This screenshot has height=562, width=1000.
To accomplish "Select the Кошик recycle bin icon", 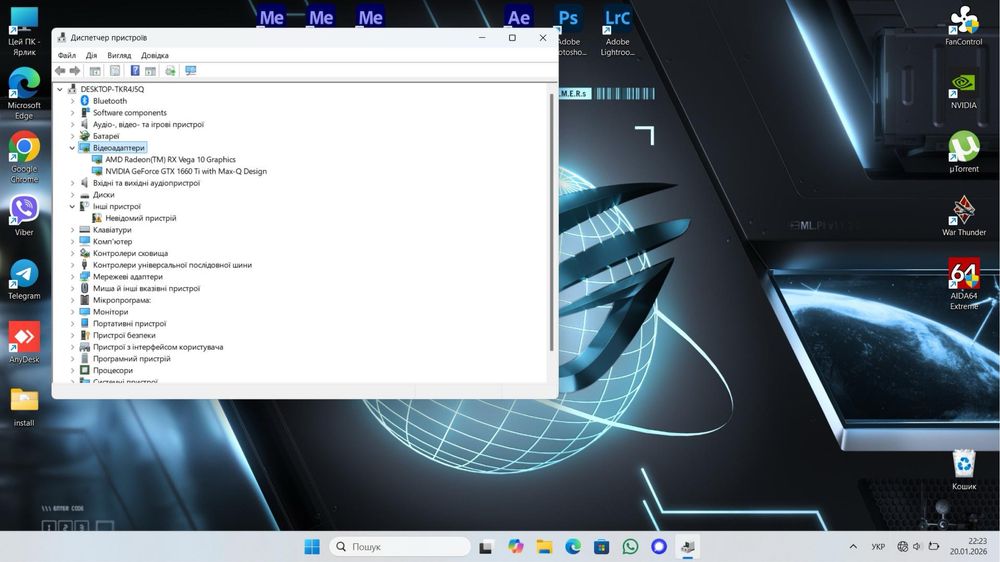I will click(x=964, y=470).
